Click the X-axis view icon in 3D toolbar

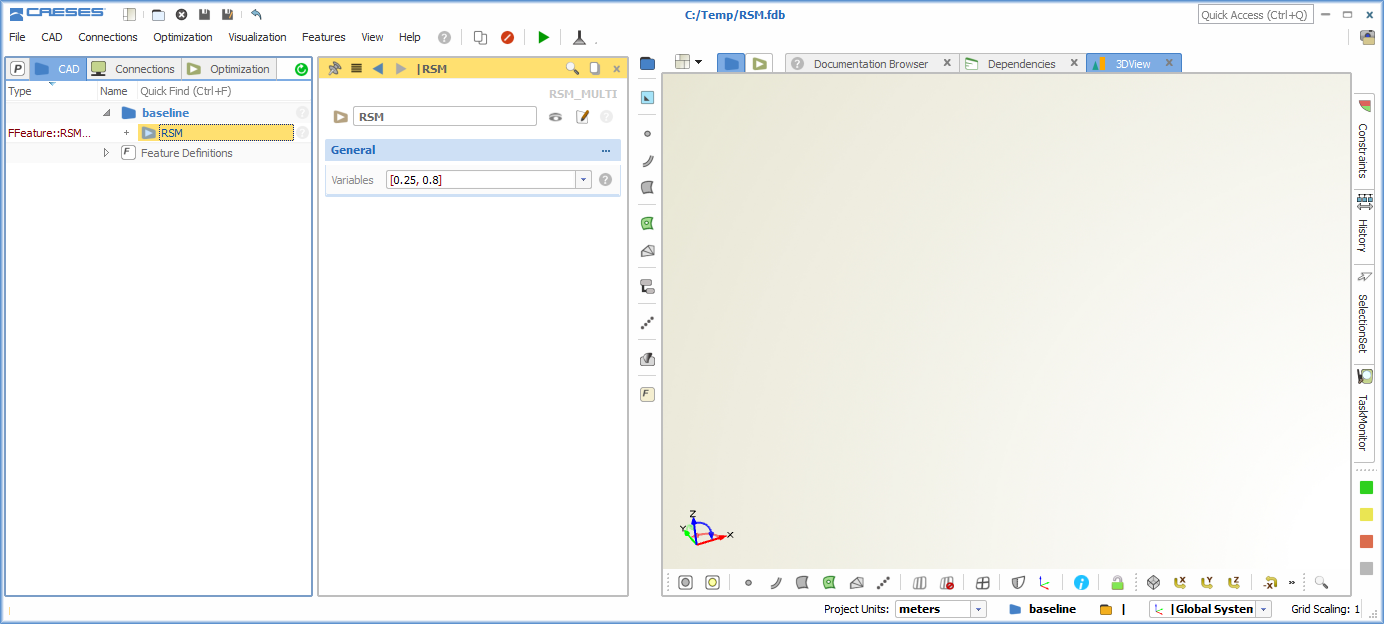point(1180,582)
